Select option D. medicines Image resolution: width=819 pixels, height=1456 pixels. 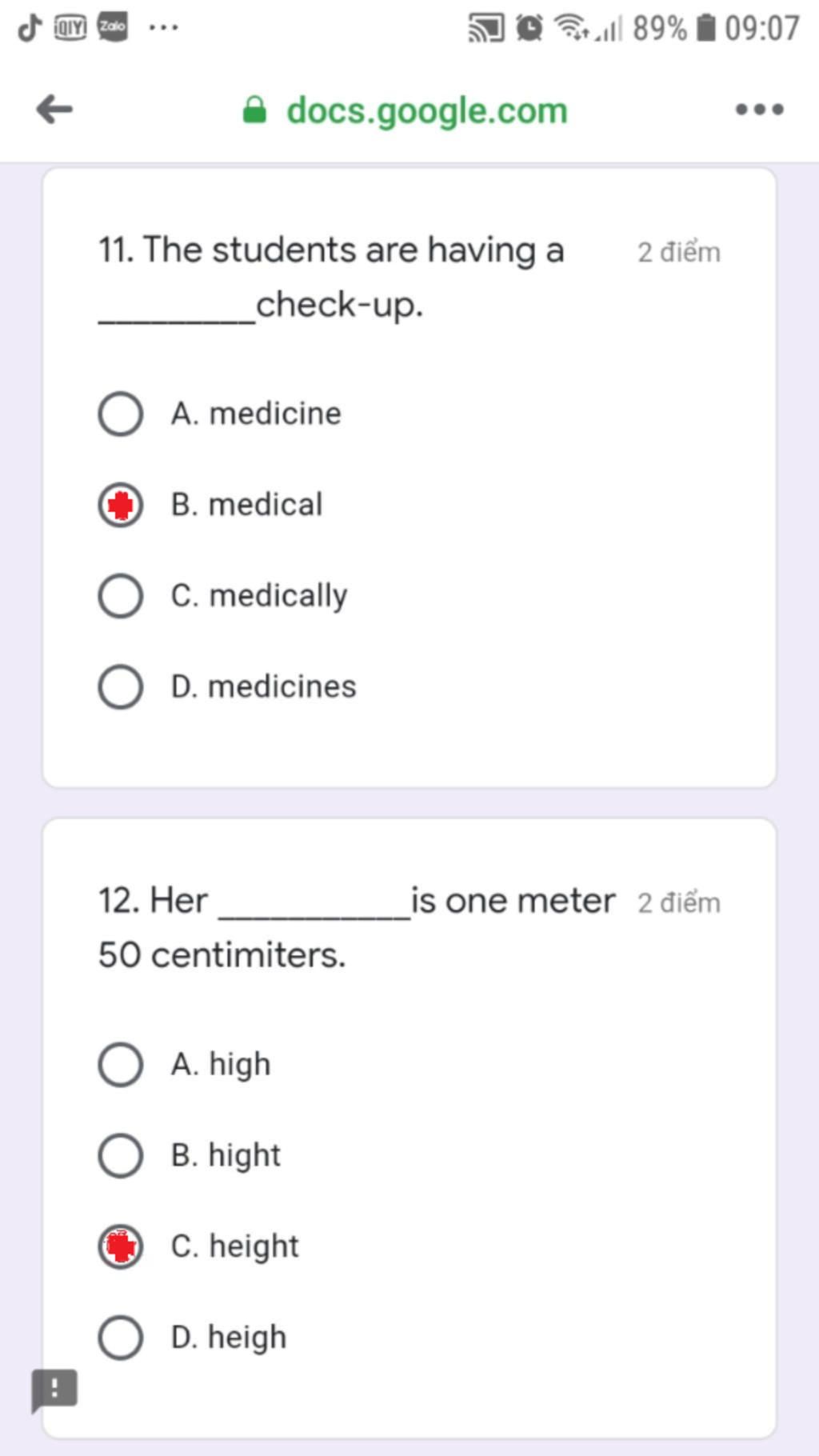coord(227,686)
